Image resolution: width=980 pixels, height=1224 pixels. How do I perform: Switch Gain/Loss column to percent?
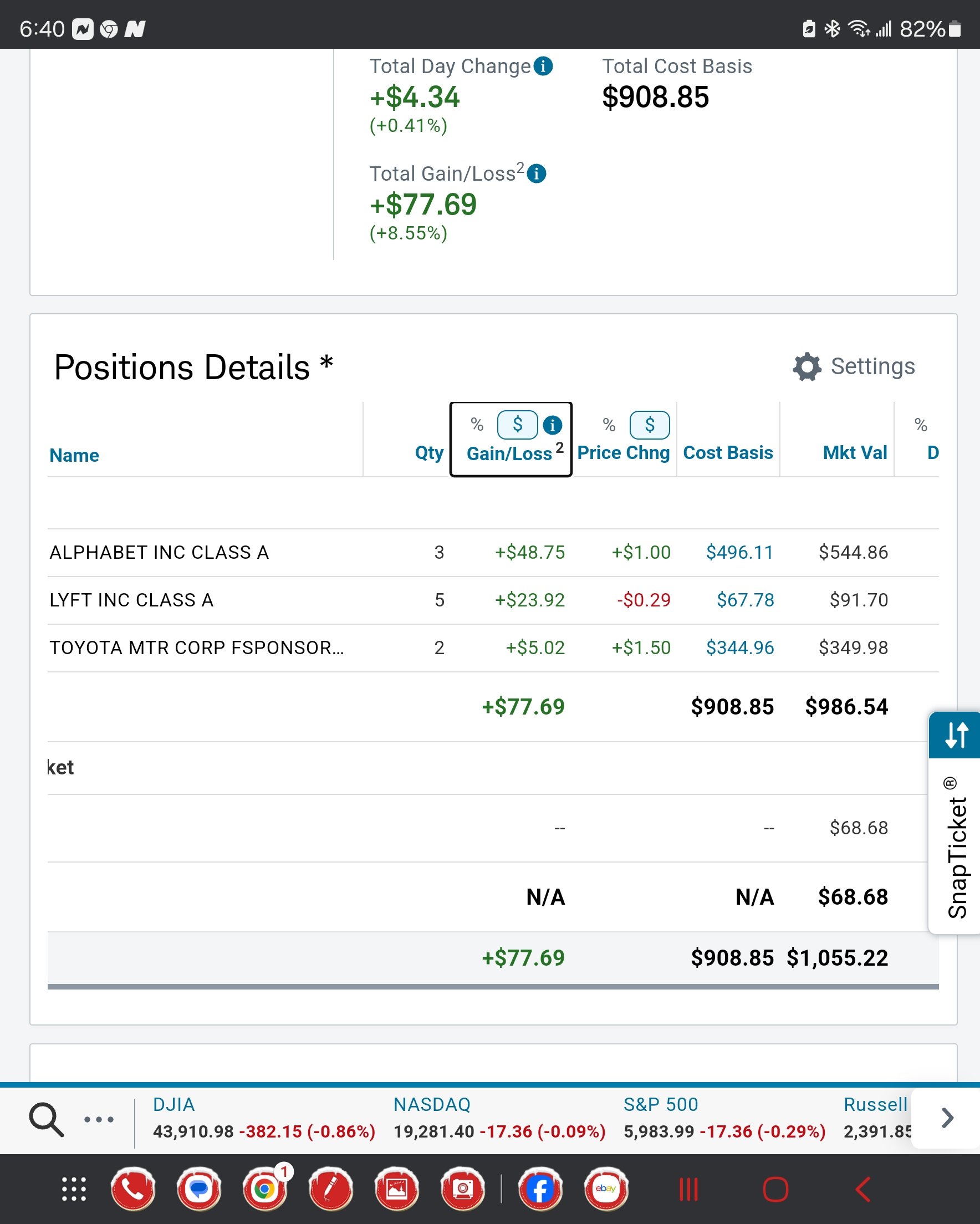(477, 424)
